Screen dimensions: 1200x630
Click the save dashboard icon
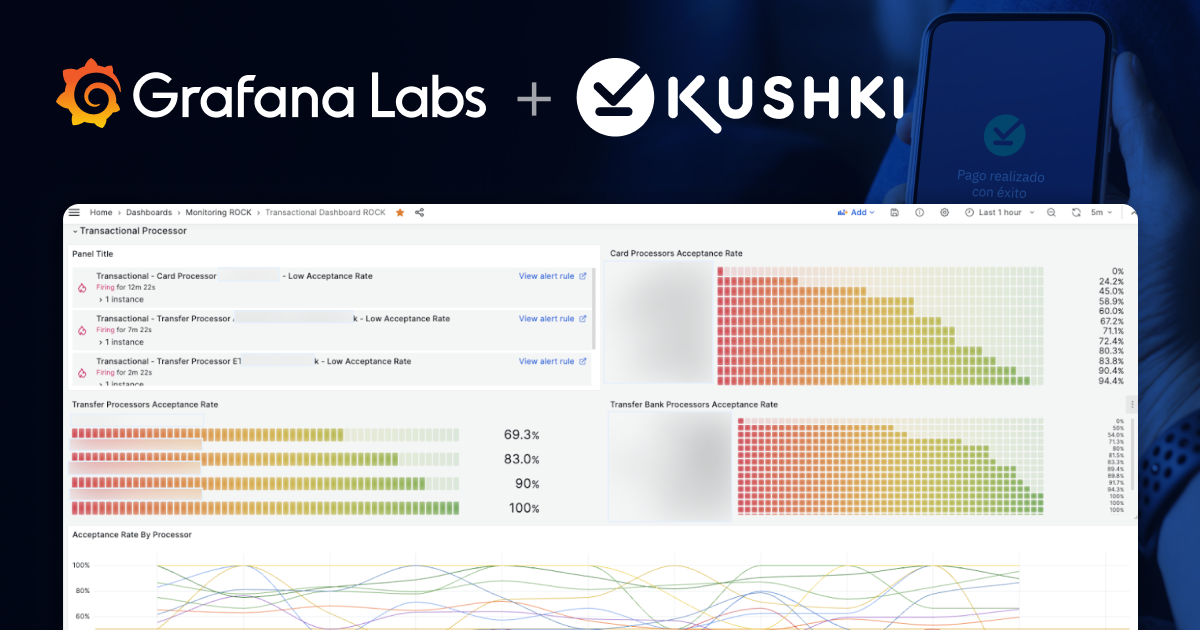[x=895, y=212]
